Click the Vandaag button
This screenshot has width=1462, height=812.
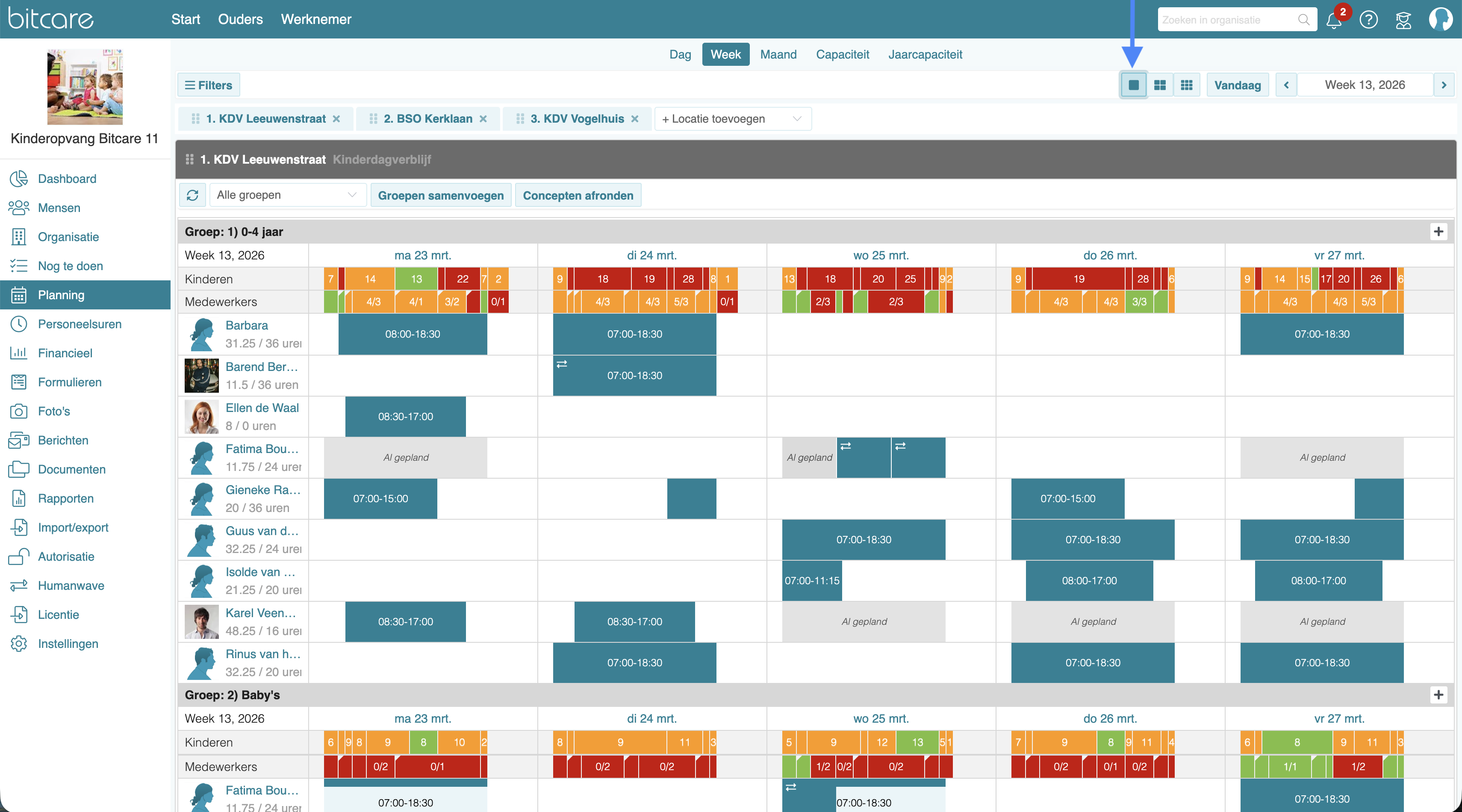(1237, 85)
